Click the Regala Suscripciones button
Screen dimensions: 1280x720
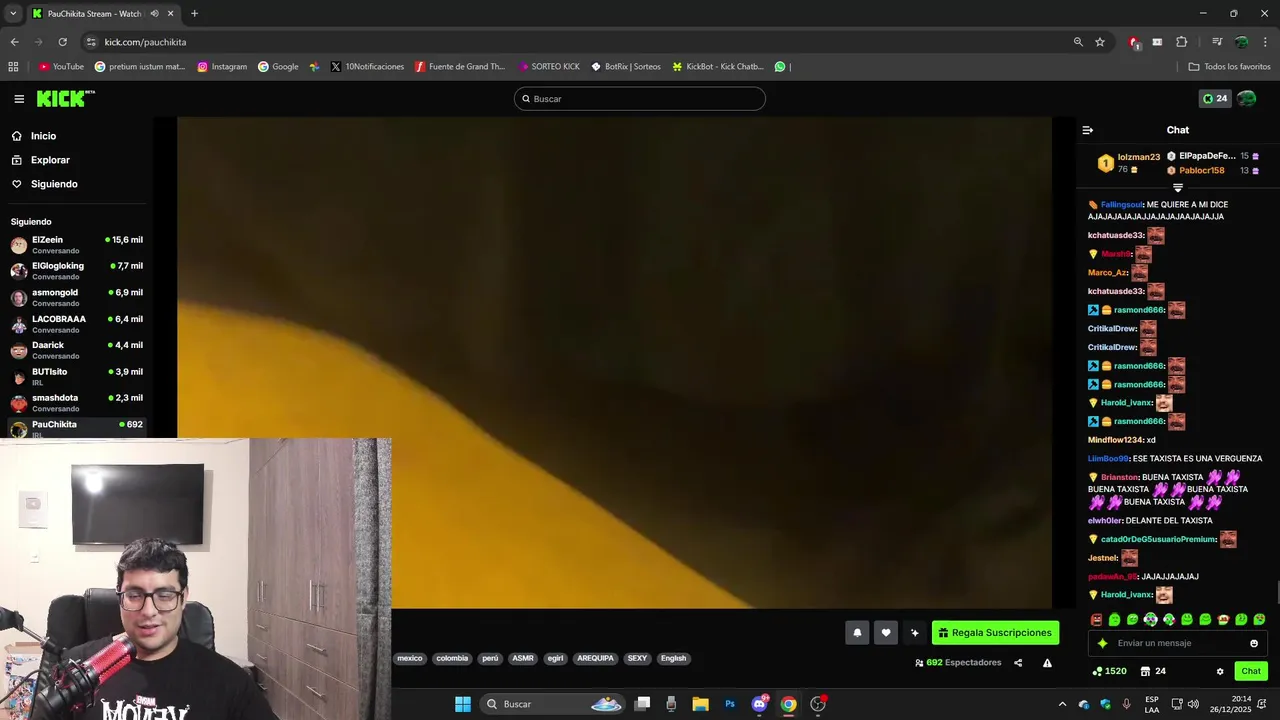point(995,632)
